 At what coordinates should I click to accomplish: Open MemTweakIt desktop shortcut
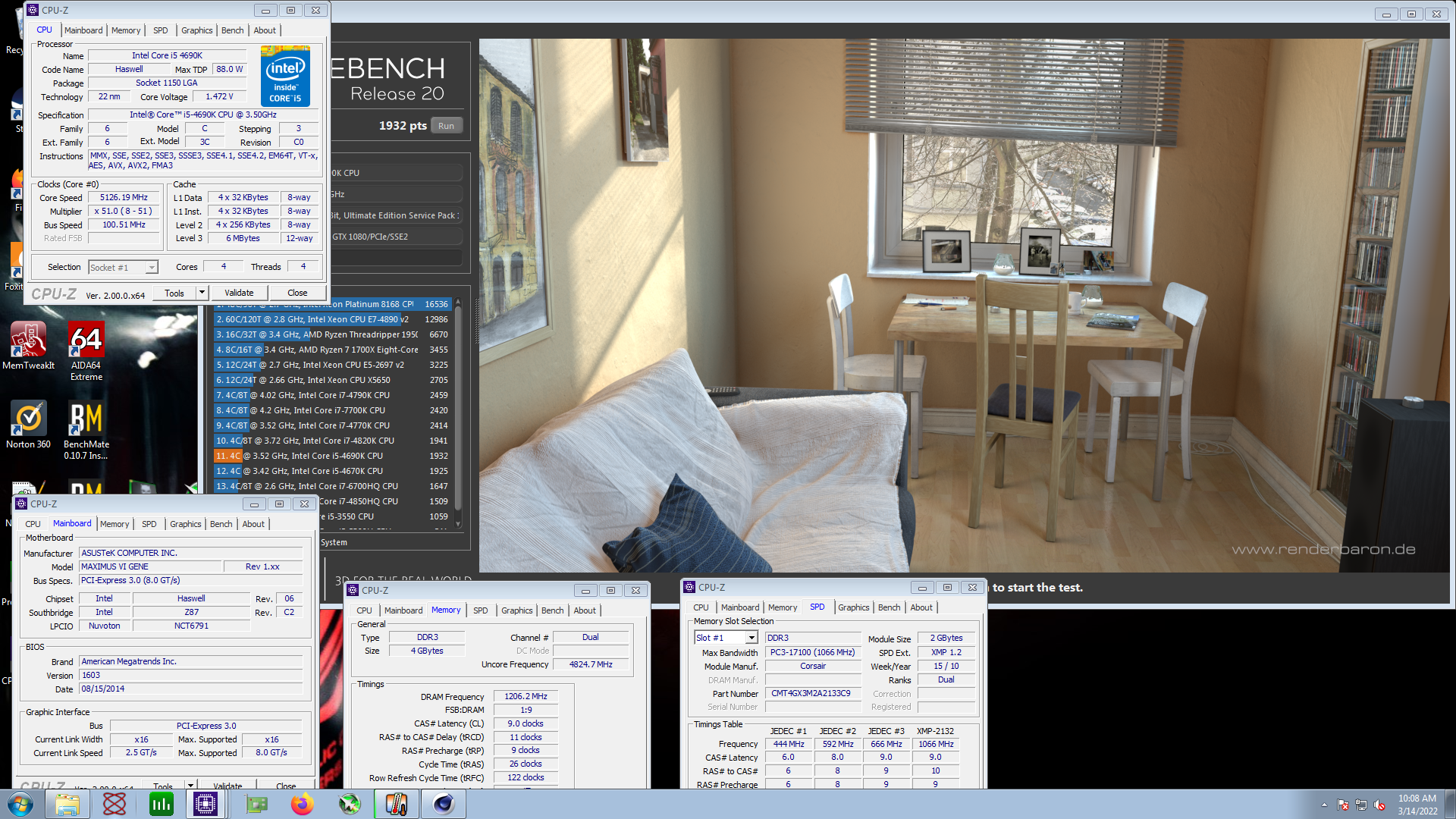(29, 346)
